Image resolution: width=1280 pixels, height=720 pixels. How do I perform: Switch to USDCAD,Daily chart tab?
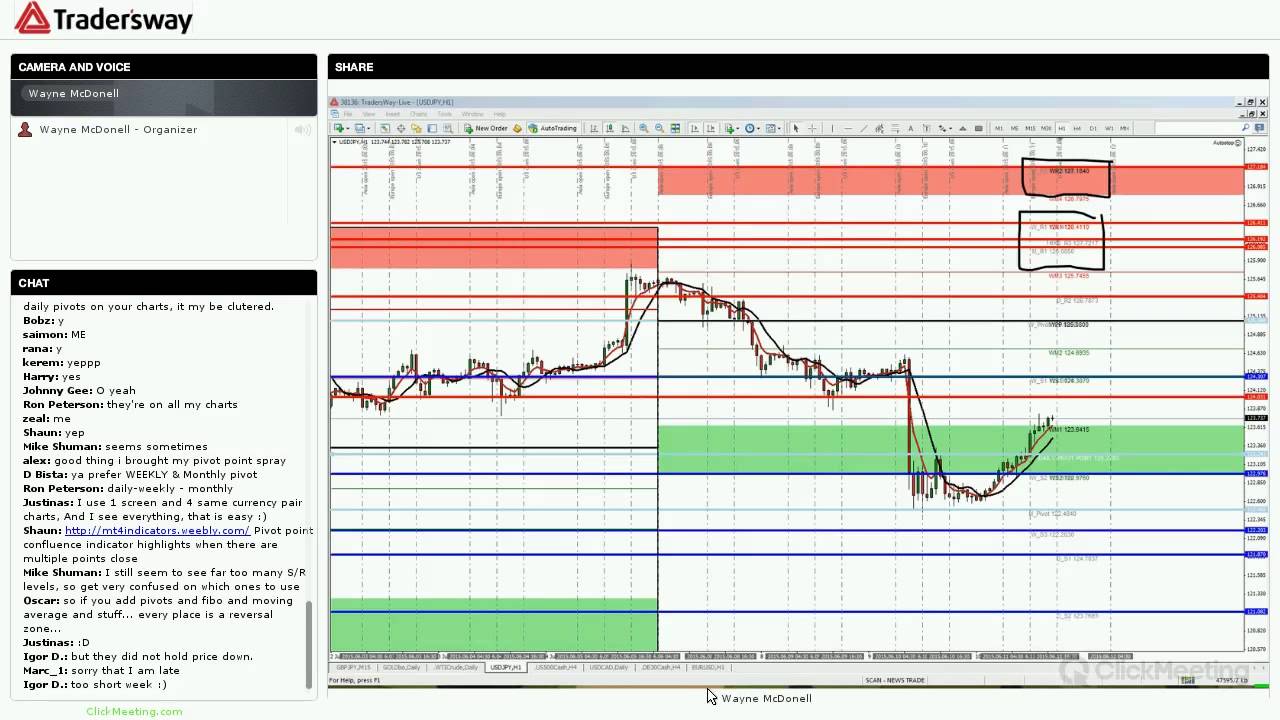(608, 667)
